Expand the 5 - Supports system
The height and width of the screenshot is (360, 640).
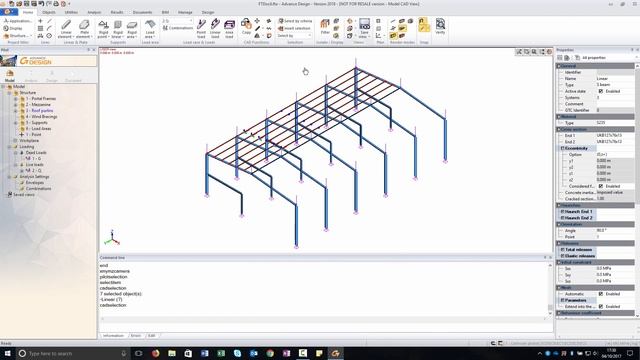click(x=16, y=122)
